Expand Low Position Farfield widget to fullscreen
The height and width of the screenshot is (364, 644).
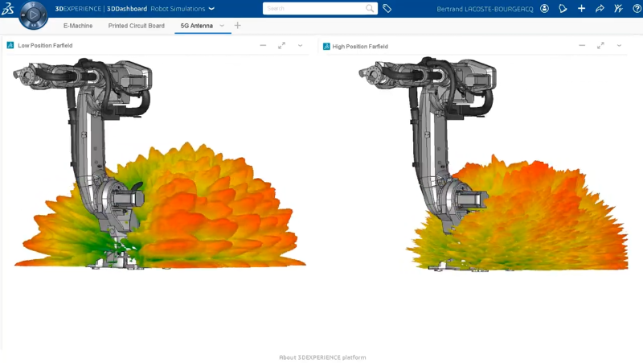pos(281,46)
